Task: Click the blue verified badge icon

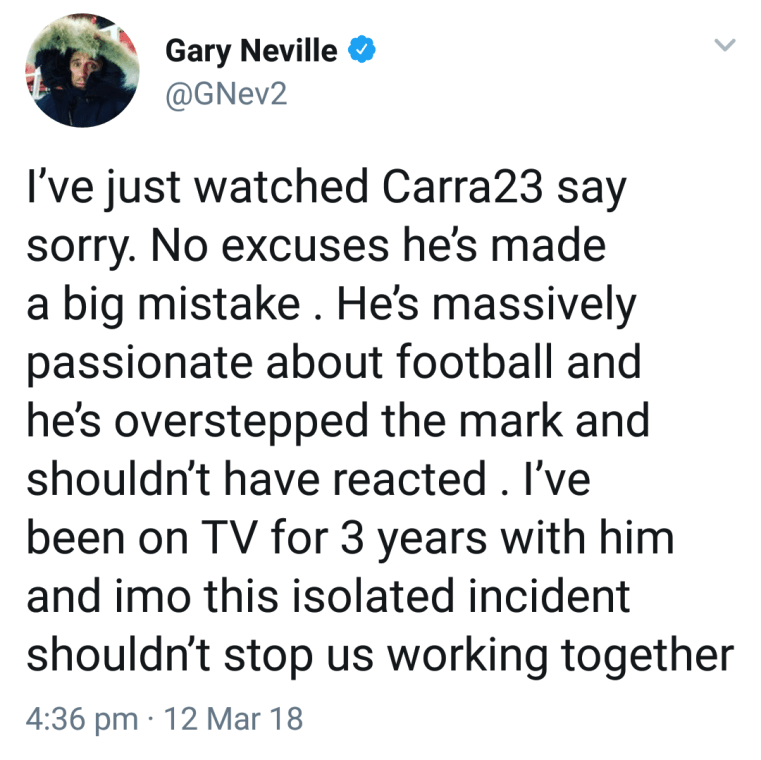Action: [x=361, y=50]
